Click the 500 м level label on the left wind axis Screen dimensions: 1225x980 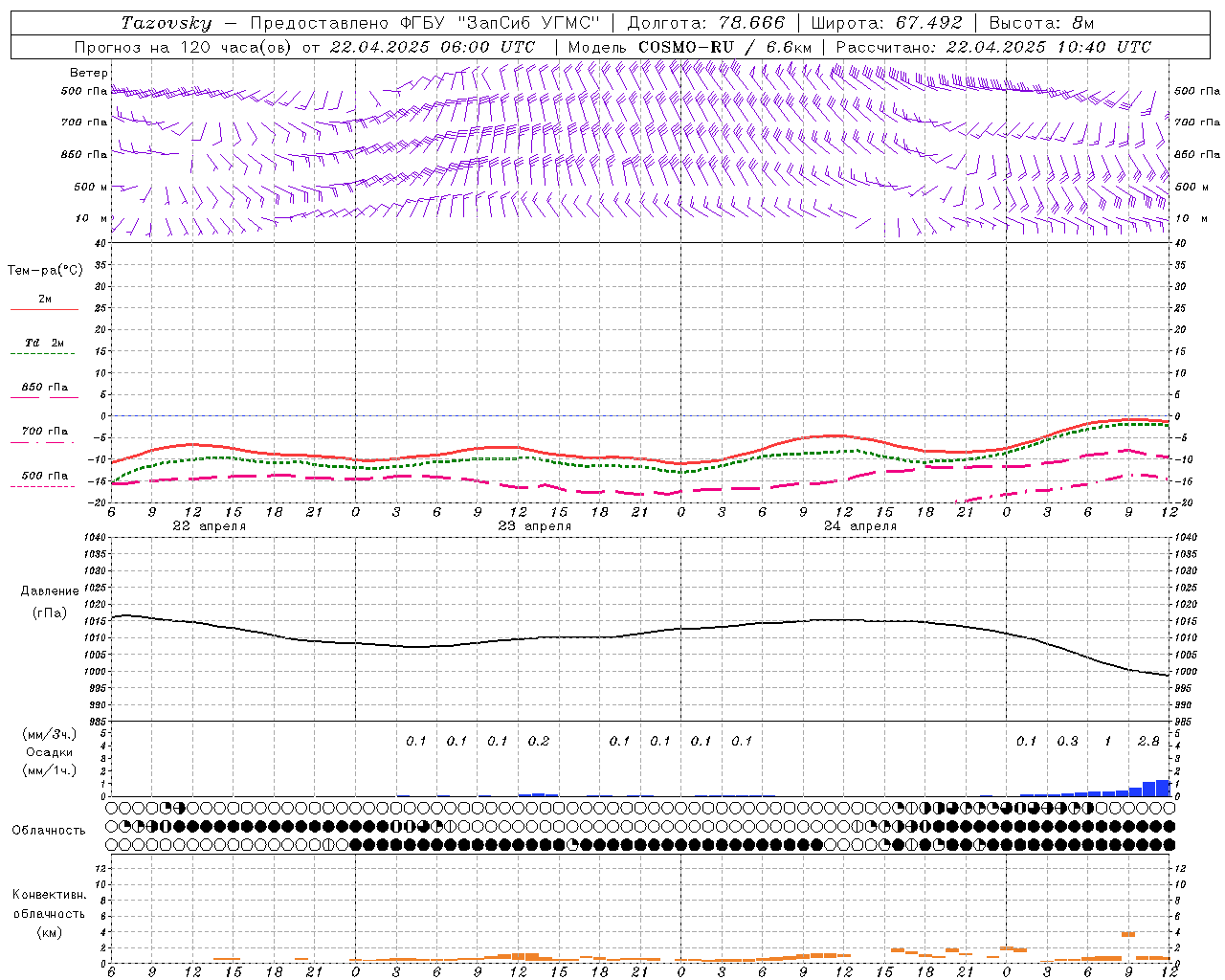[91, 187]
